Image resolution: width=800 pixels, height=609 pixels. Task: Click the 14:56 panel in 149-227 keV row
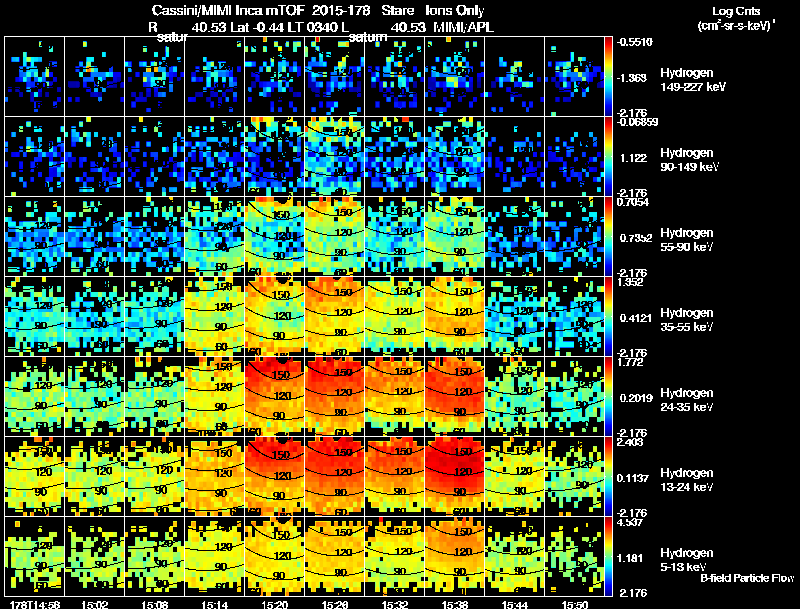pos(35,77)
